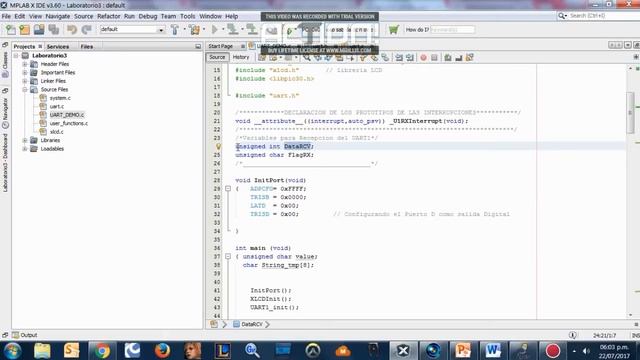The image size is (640, 360).
Task: Open the Debug menu
Action: pyautogui.click(x=148, y=16)
